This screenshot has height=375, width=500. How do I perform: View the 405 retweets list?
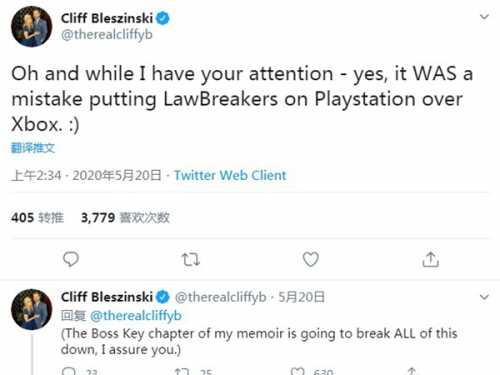(37, 218)
